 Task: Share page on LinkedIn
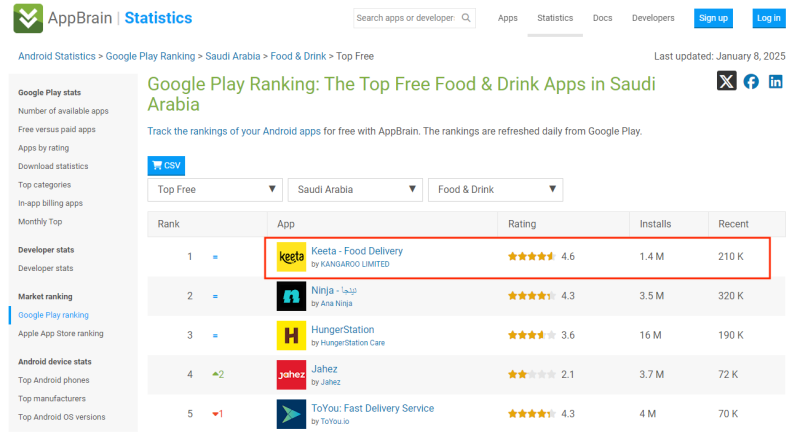click(x=776, y=81)
